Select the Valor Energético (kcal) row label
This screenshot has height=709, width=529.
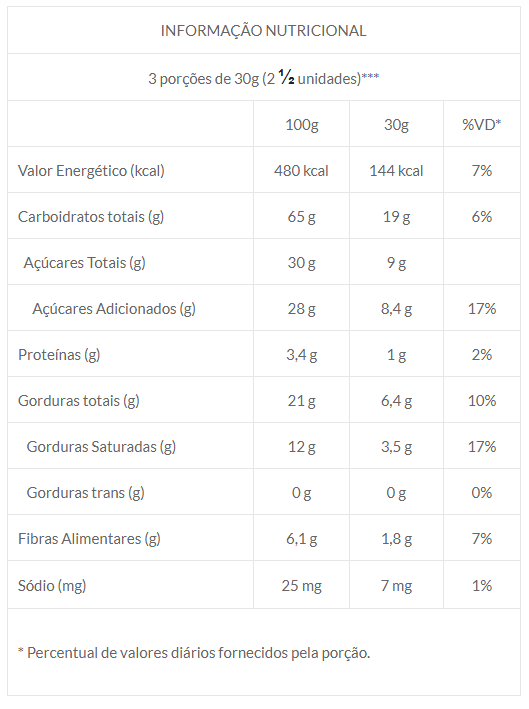(x=91, y=171)
